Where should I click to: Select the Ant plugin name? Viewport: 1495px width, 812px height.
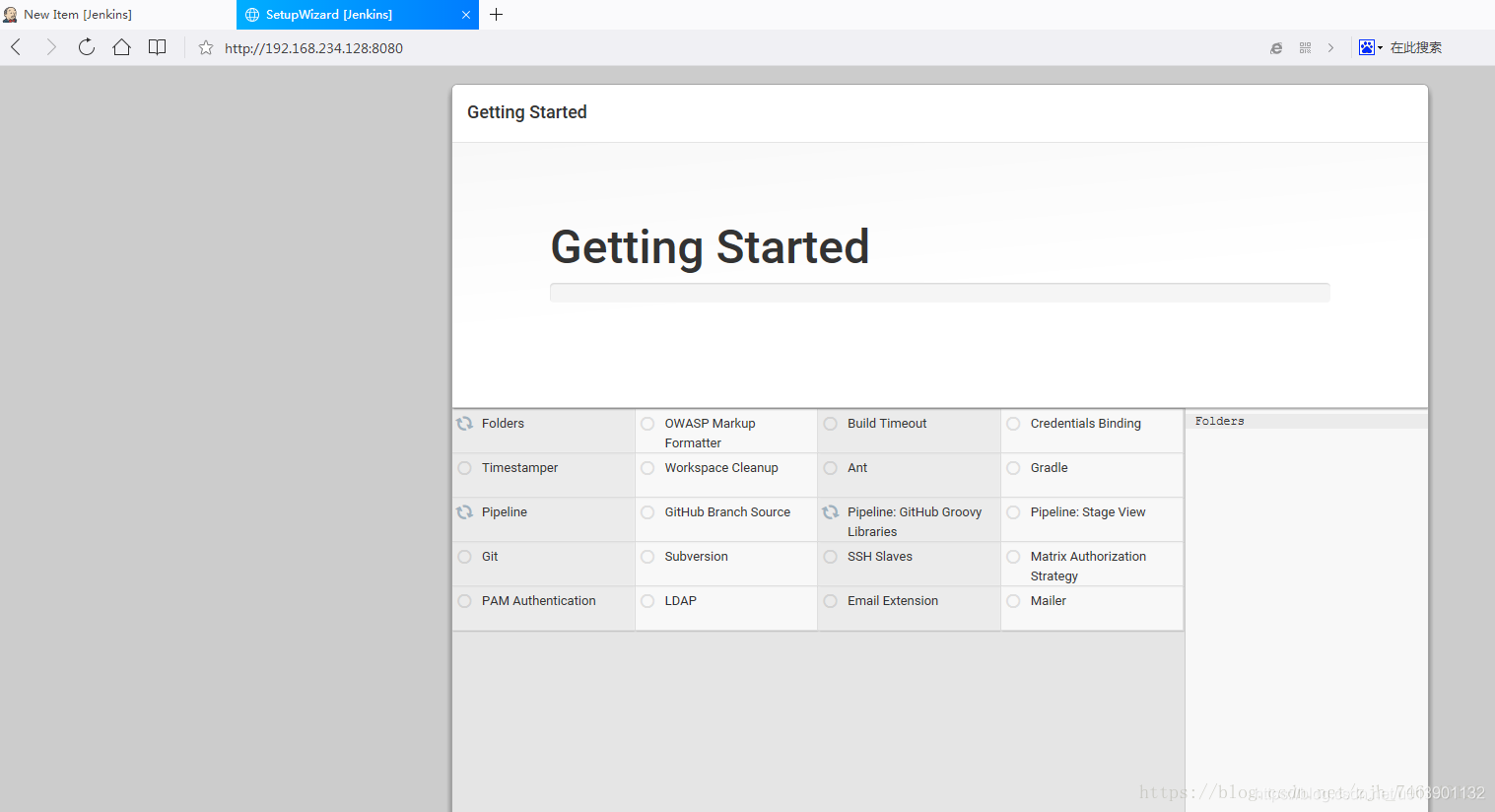pyautogui.click(x=857, y=468)
